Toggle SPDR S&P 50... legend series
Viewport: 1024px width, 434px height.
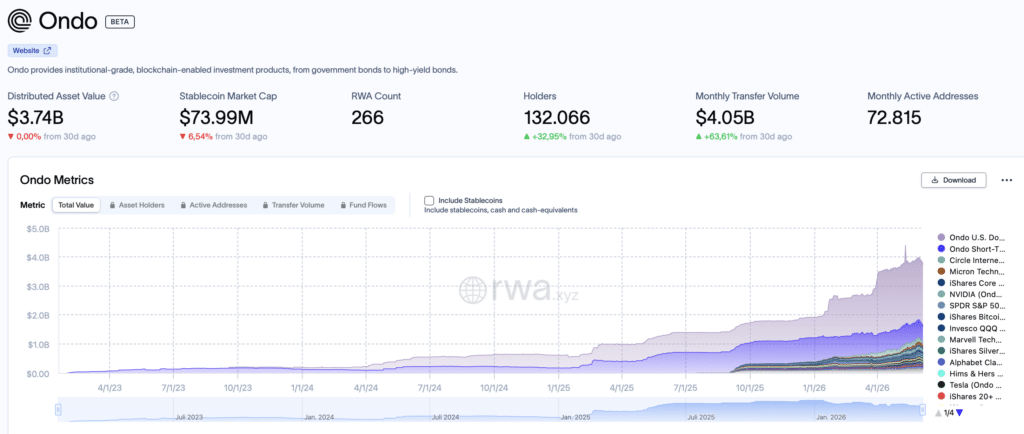(x=972, y=305)
